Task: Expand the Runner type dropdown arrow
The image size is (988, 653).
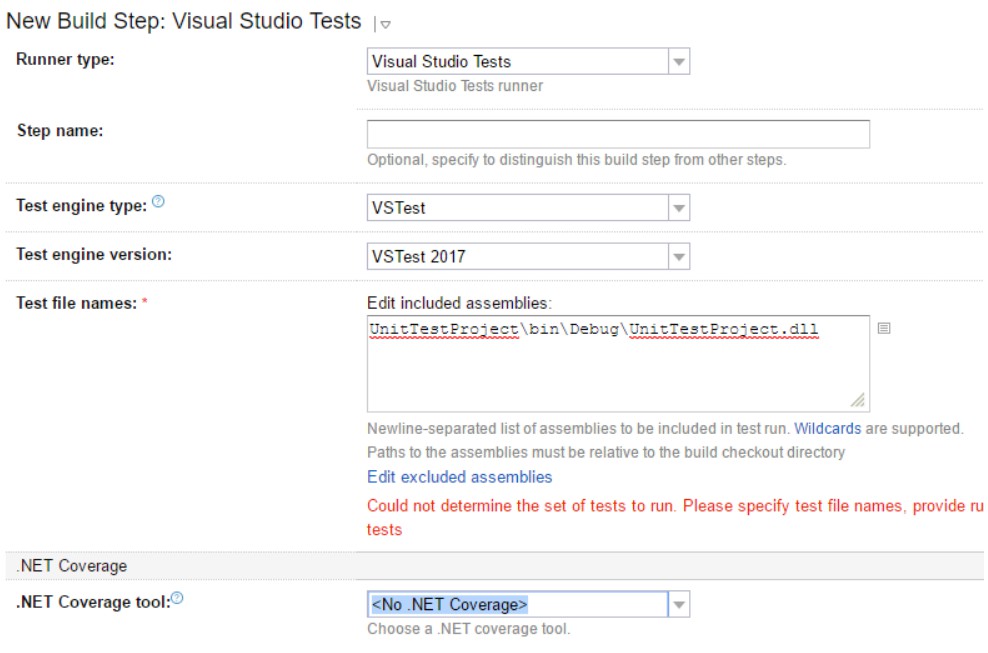Action: point(679,62)
